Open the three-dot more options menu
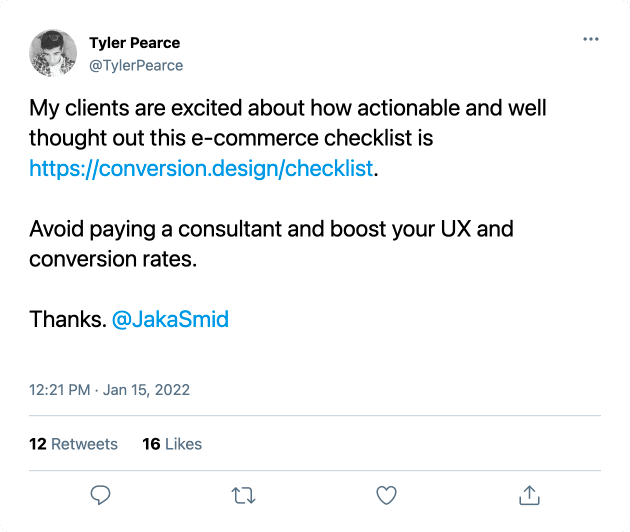The height and width of the screenshot is (532, 630). click(x=591, y=39)
